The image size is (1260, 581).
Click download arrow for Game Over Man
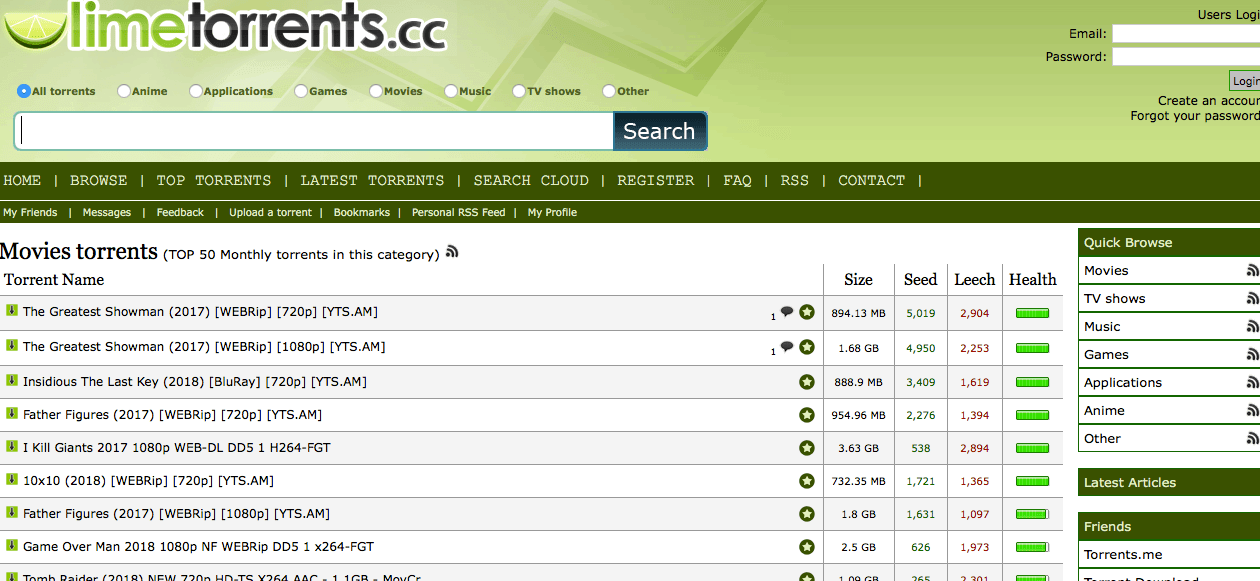[x=12, y=545]
